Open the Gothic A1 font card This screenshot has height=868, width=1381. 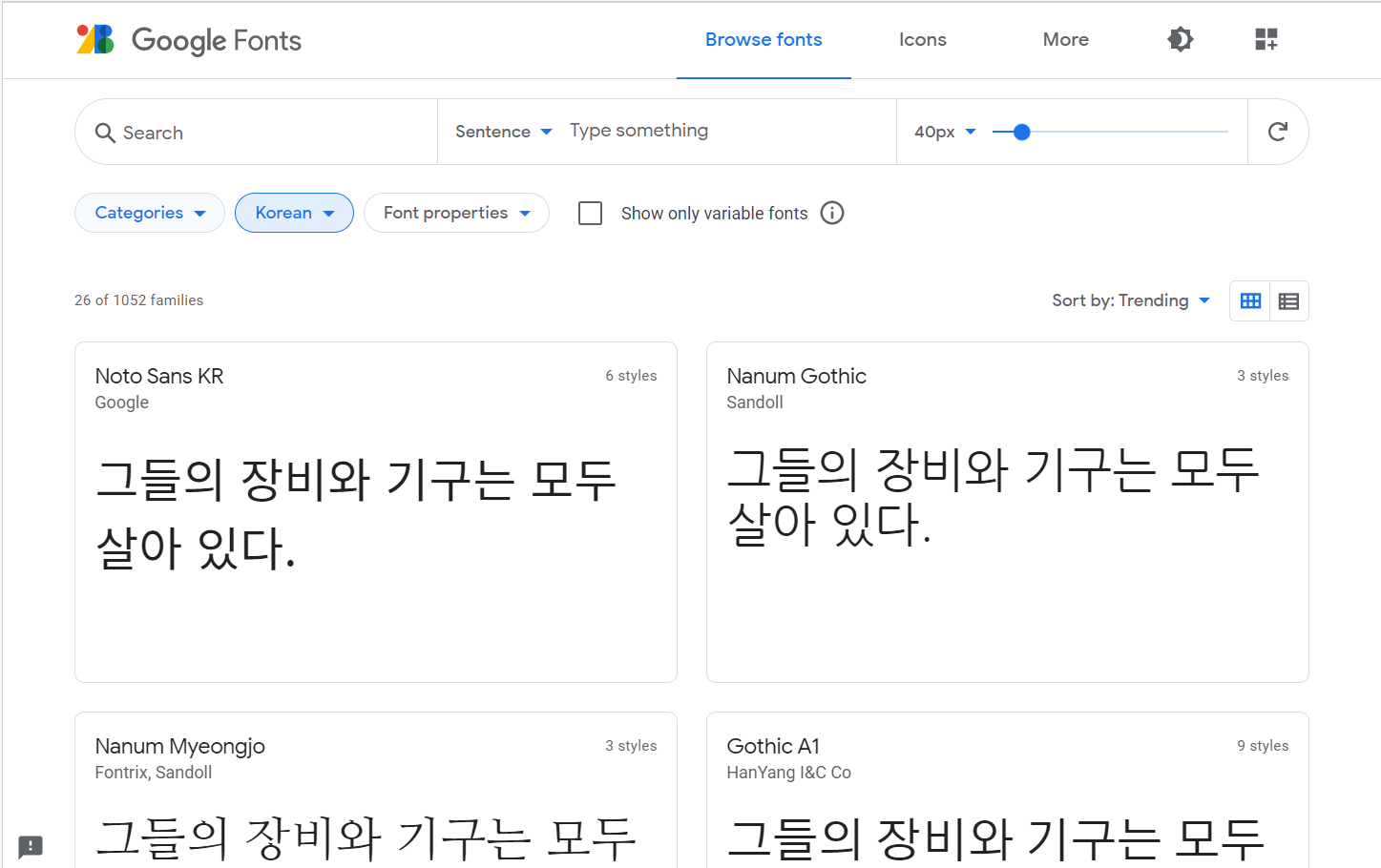tap(1008, 790)
